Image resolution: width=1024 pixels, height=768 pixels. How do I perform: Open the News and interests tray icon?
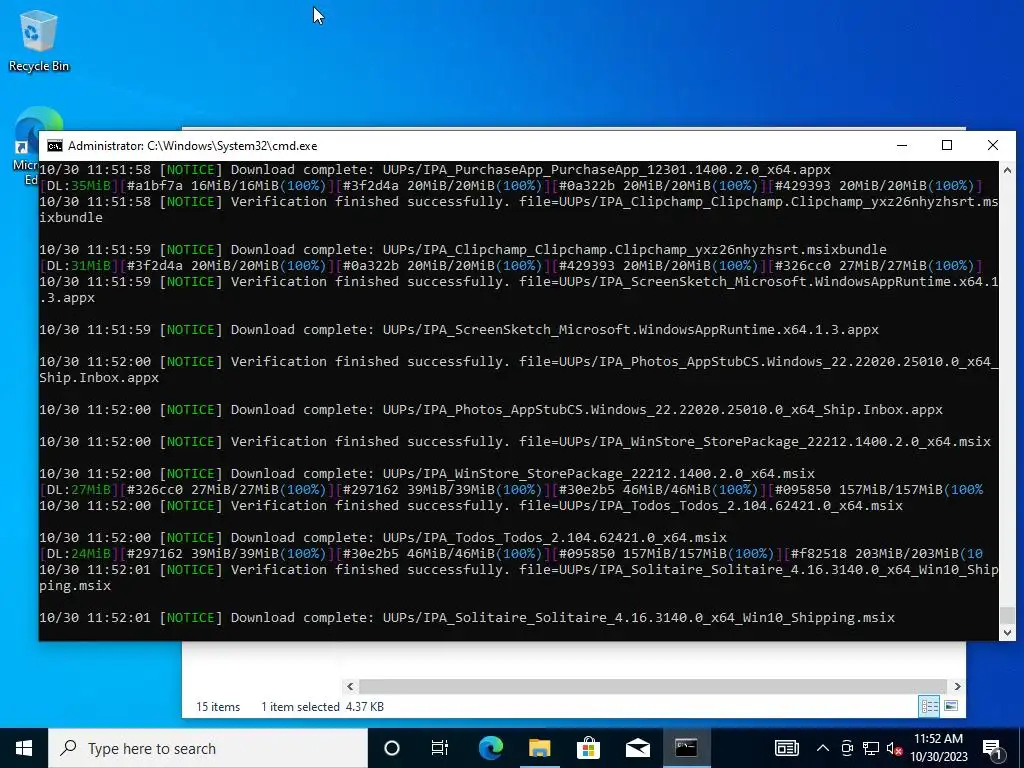coord(786,748)
